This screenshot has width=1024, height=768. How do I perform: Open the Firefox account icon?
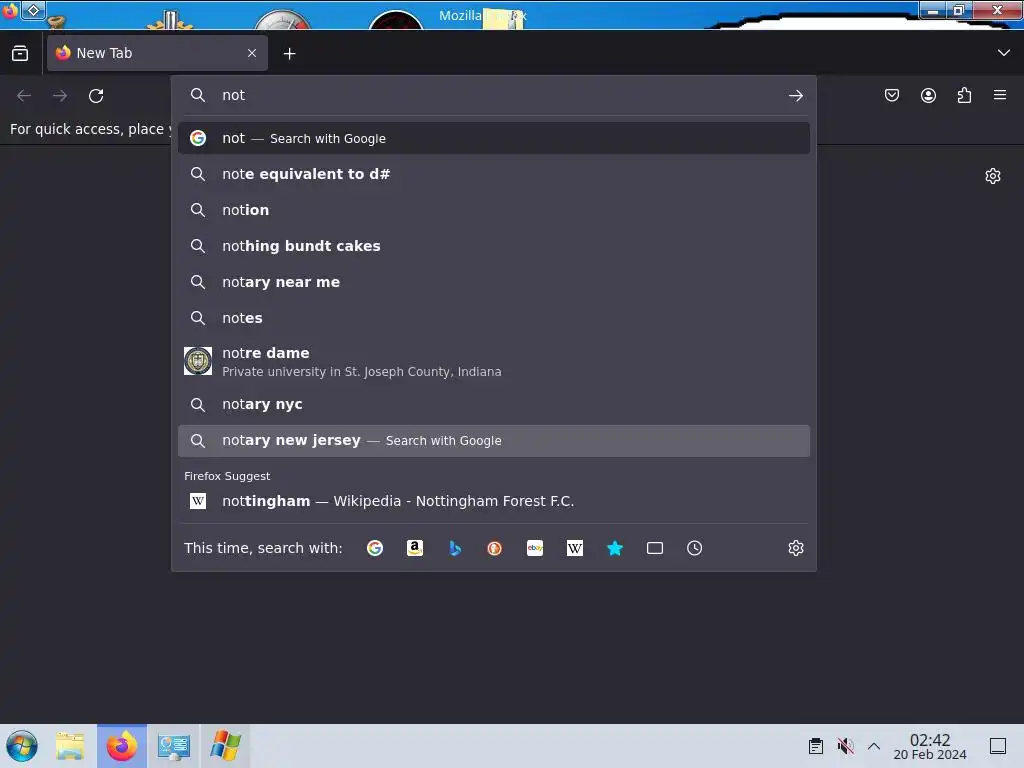[928, 95]
